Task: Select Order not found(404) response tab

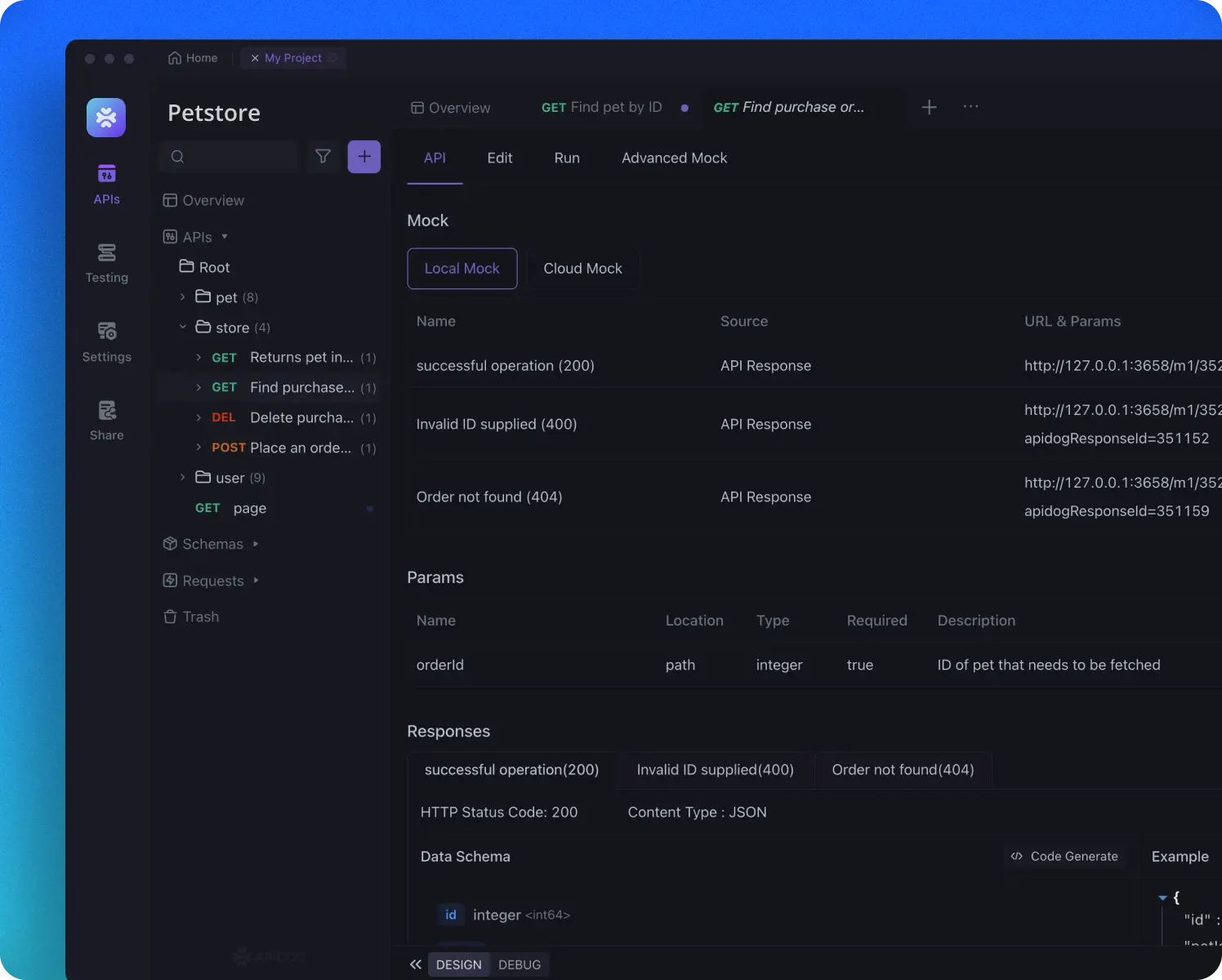Action: pos(903,770)
